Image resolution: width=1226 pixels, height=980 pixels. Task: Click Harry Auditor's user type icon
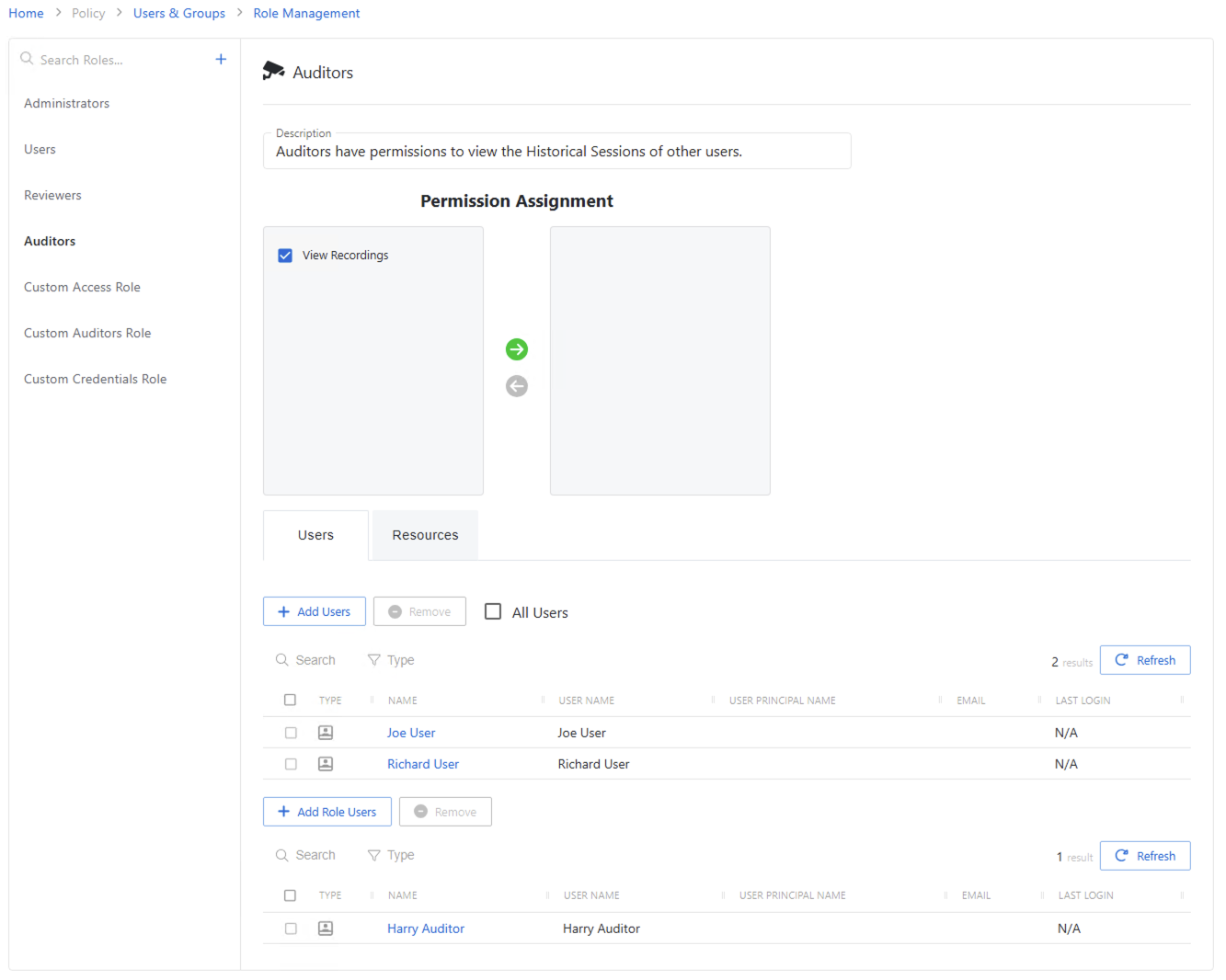pyautogui.click(x=326, y=929)
